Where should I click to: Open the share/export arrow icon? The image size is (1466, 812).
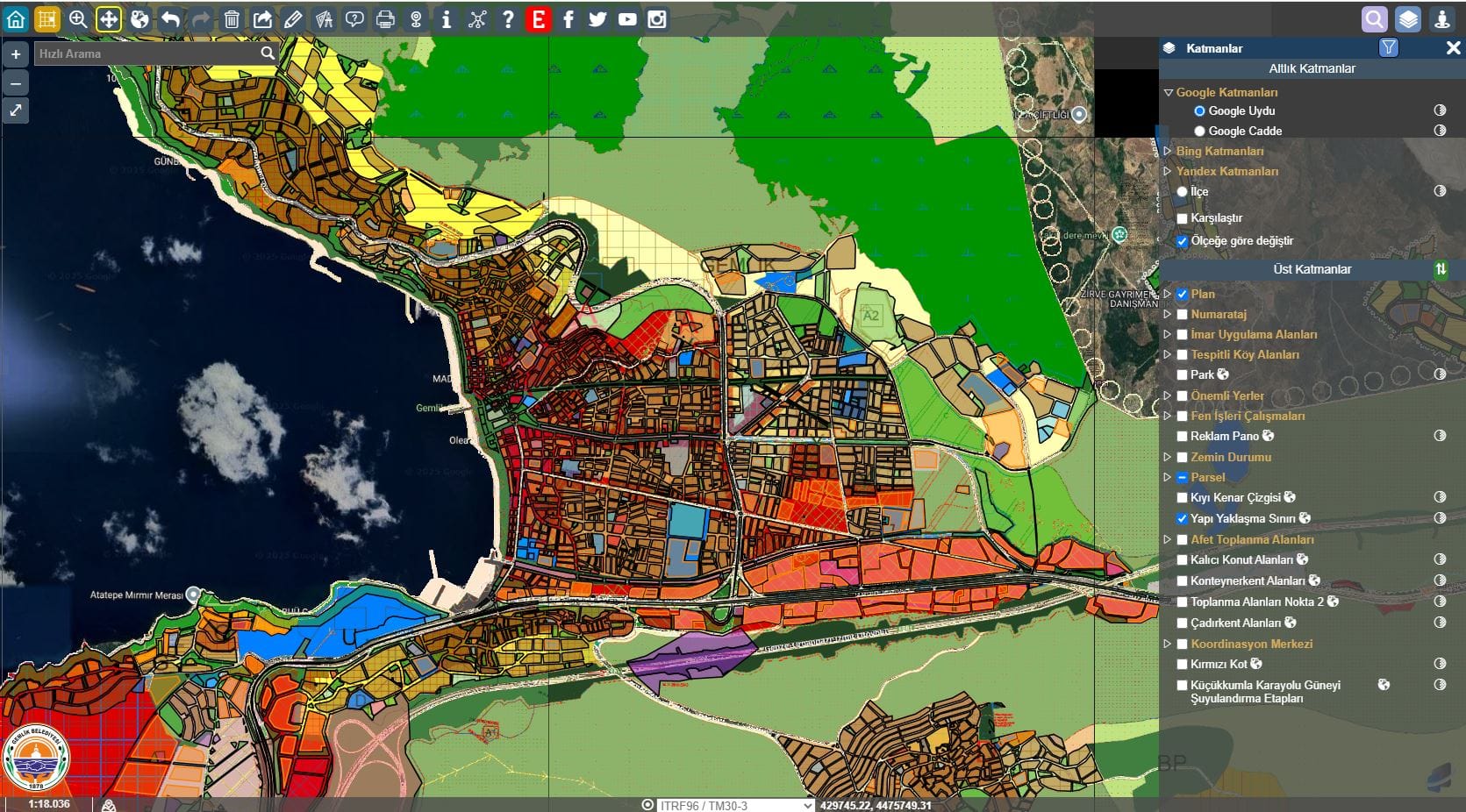tap(262, 19)
